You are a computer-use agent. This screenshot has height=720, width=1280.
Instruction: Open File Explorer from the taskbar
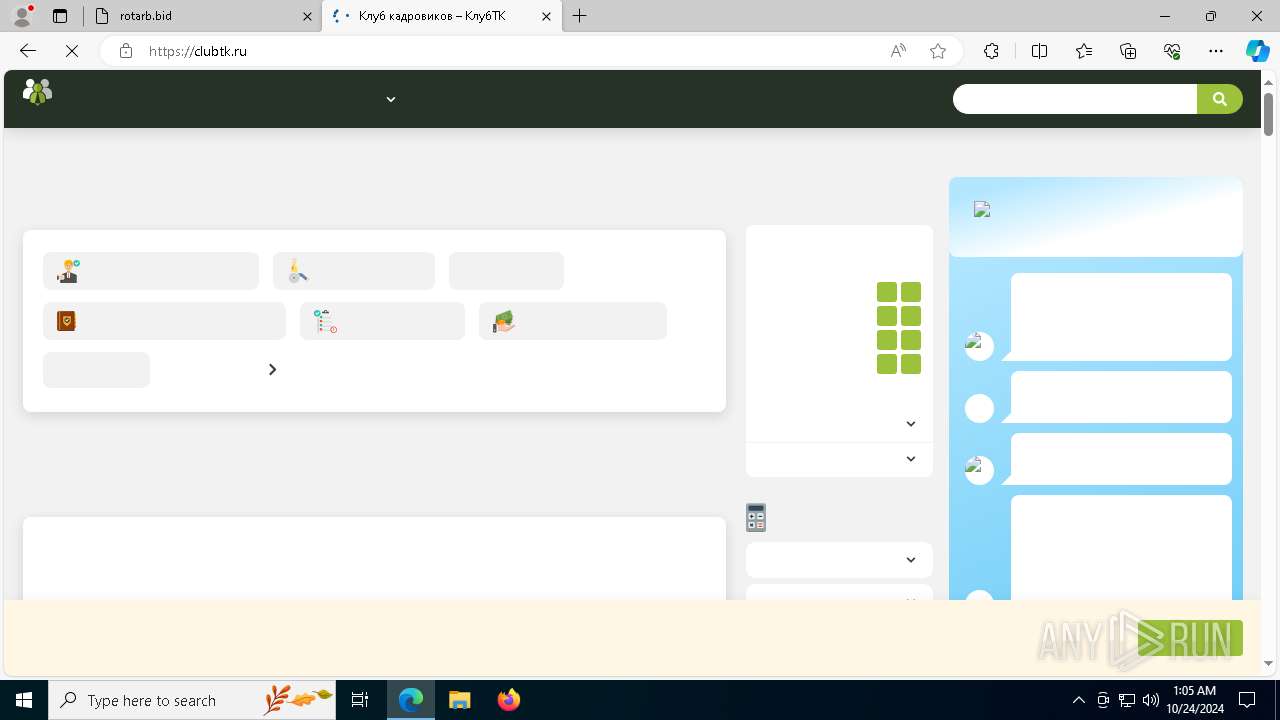(460, 700)
